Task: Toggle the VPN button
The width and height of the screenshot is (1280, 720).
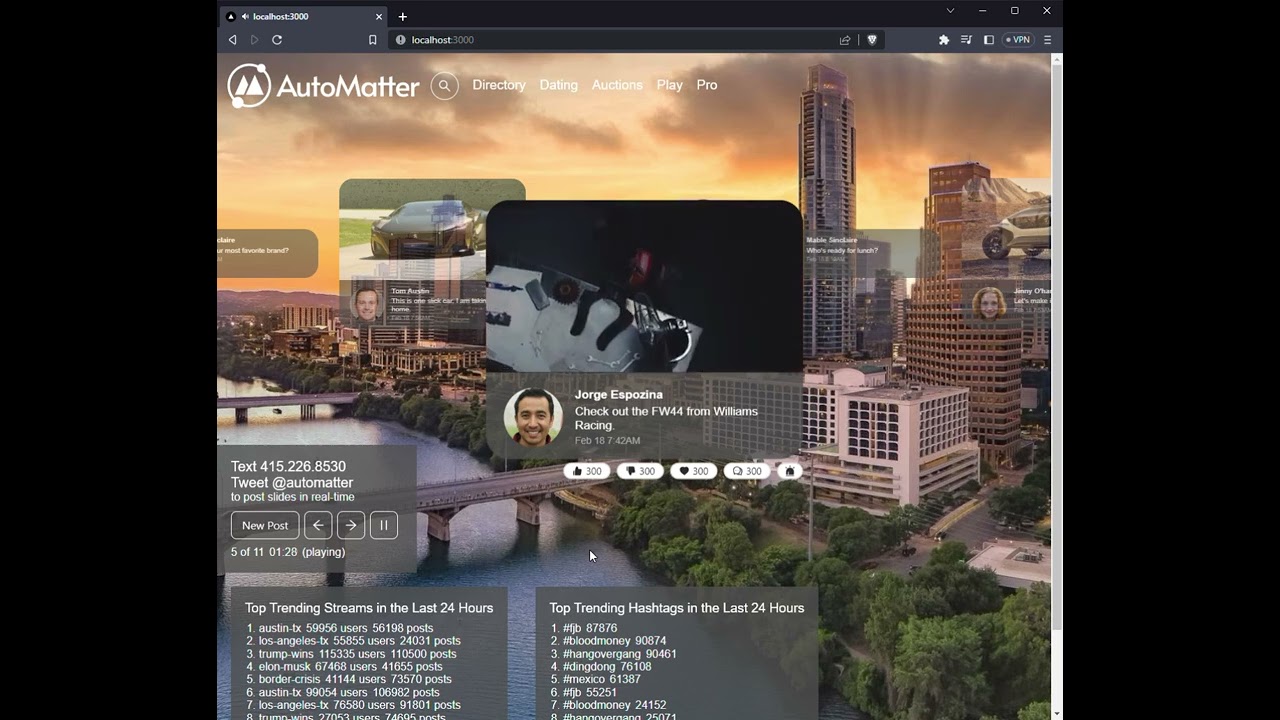Action: point(1018,40)
